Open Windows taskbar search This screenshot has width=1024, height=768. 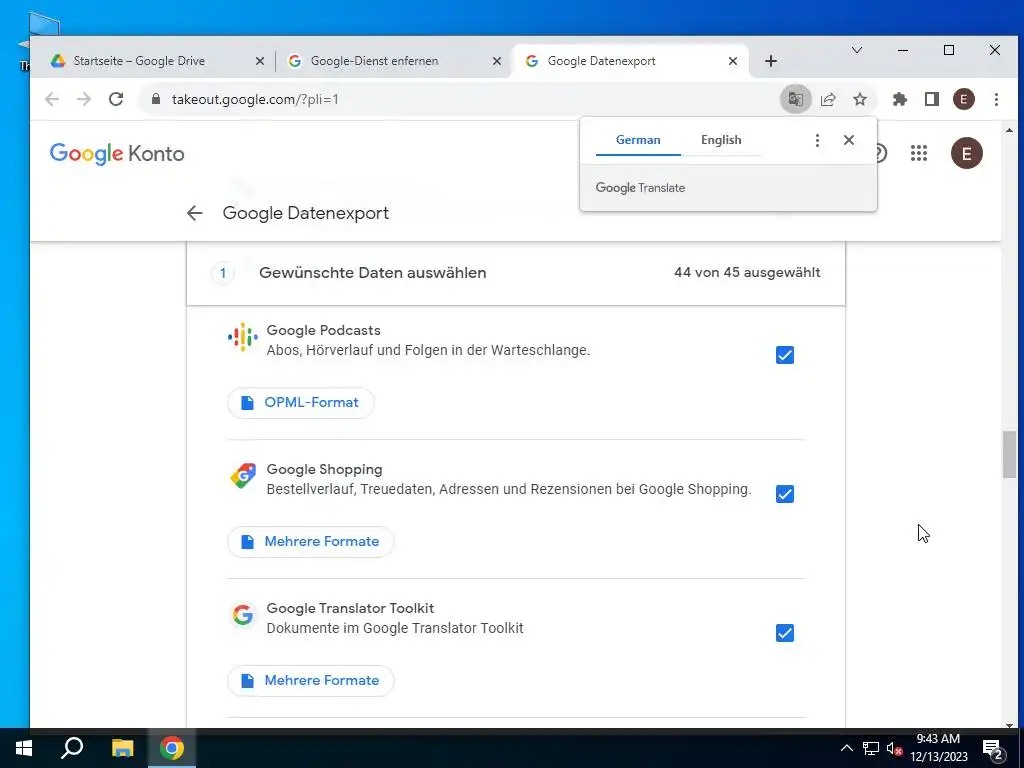coord(72,748)
